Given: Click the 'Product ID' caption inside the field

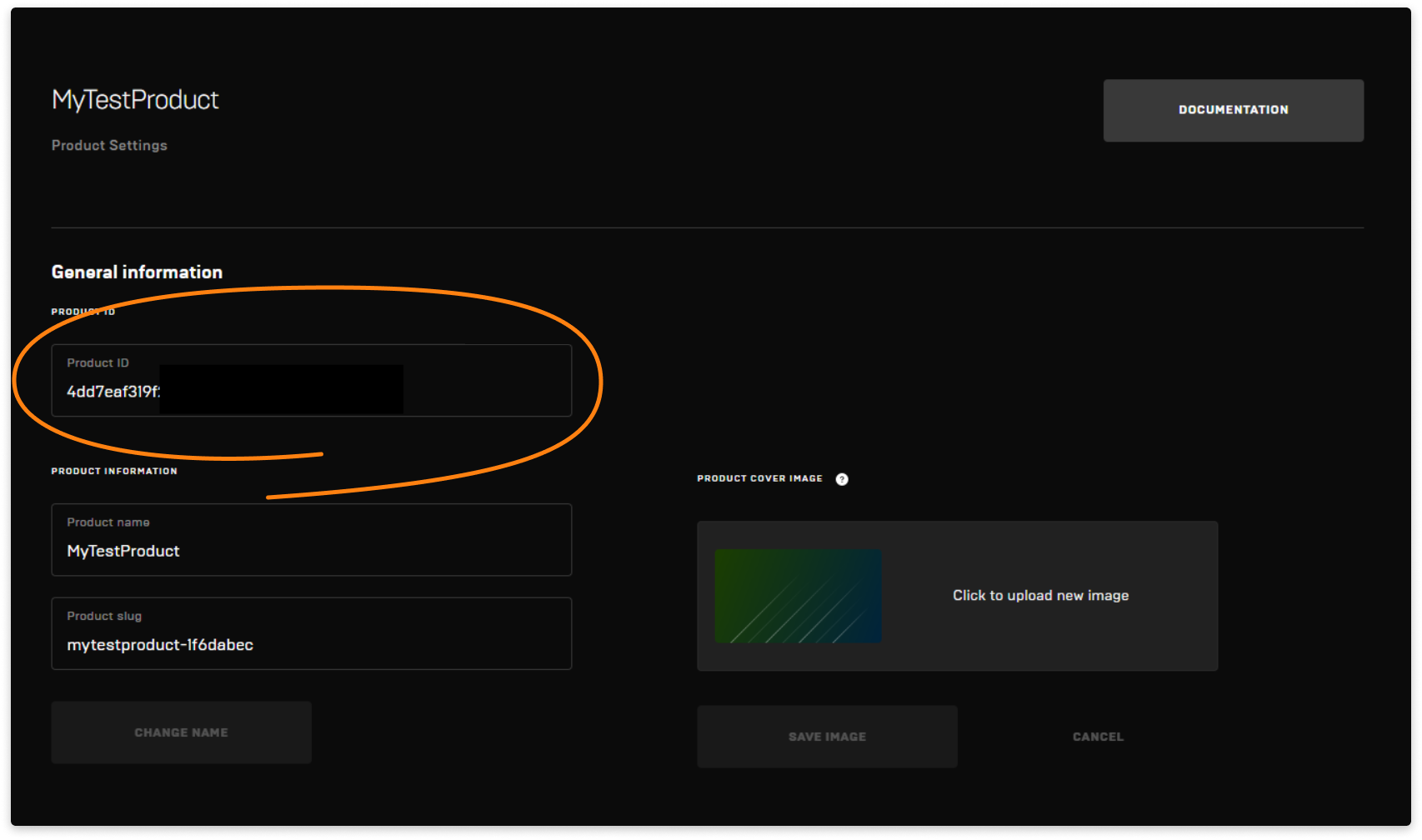Looking at the screenshot, I should (x=98, y=363).
